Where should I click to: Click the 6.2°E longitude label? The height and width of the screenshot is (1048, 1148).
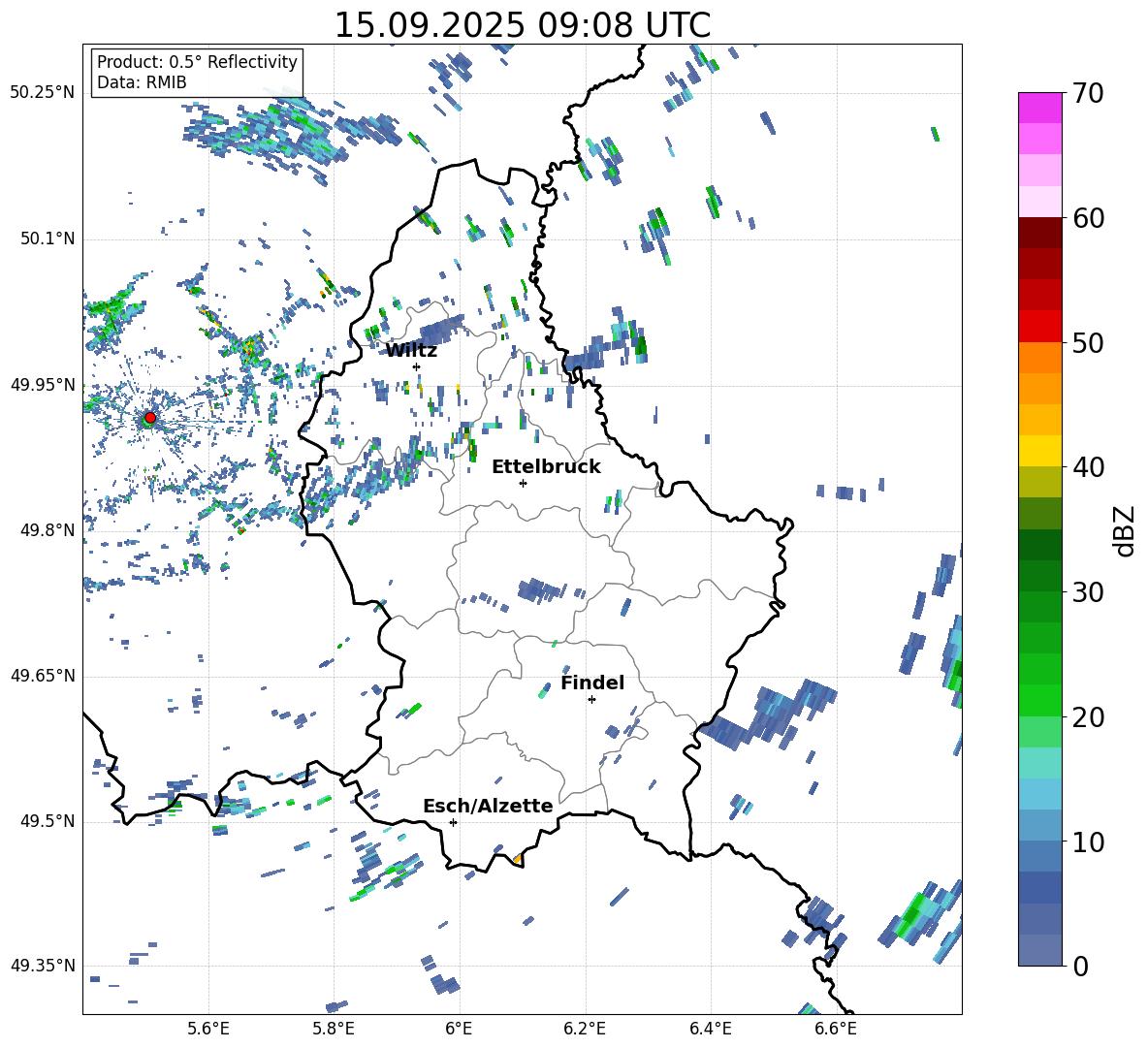(x=585, y=1029)
